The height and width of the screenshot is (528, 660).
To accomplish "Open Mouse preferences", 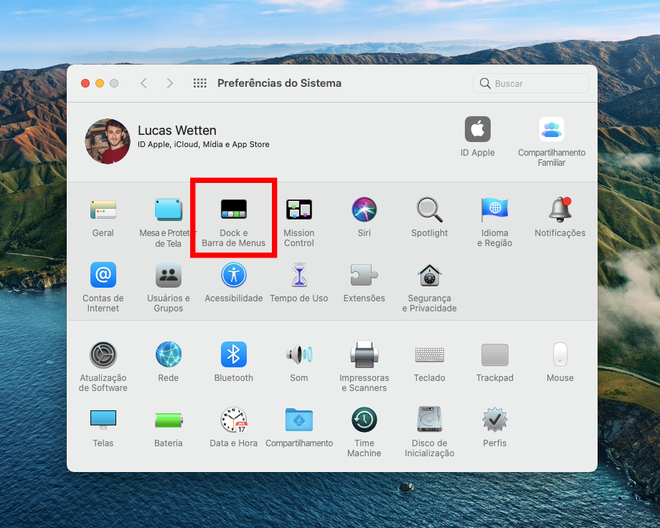I will (560, 355).
